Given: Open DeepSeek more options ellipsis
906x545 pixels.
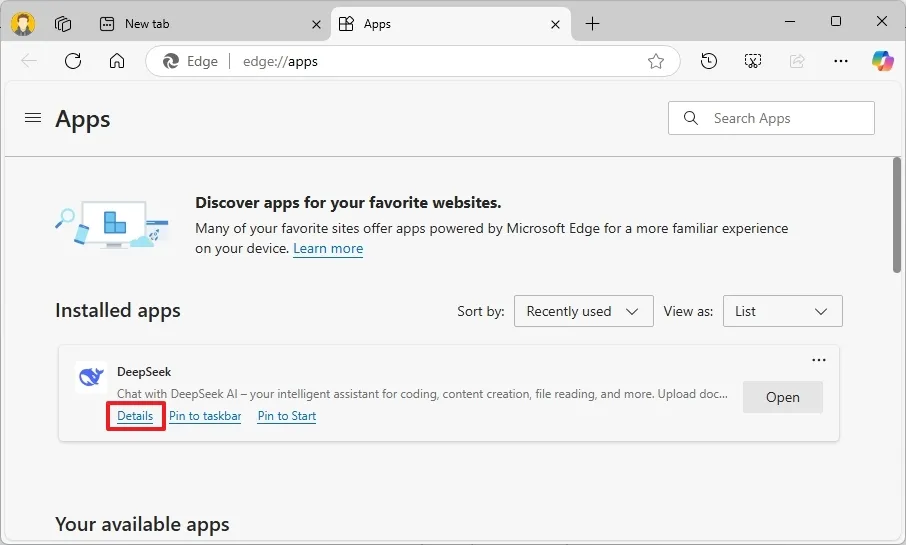Looking at the screenshot, I should (x=819, y=359).
